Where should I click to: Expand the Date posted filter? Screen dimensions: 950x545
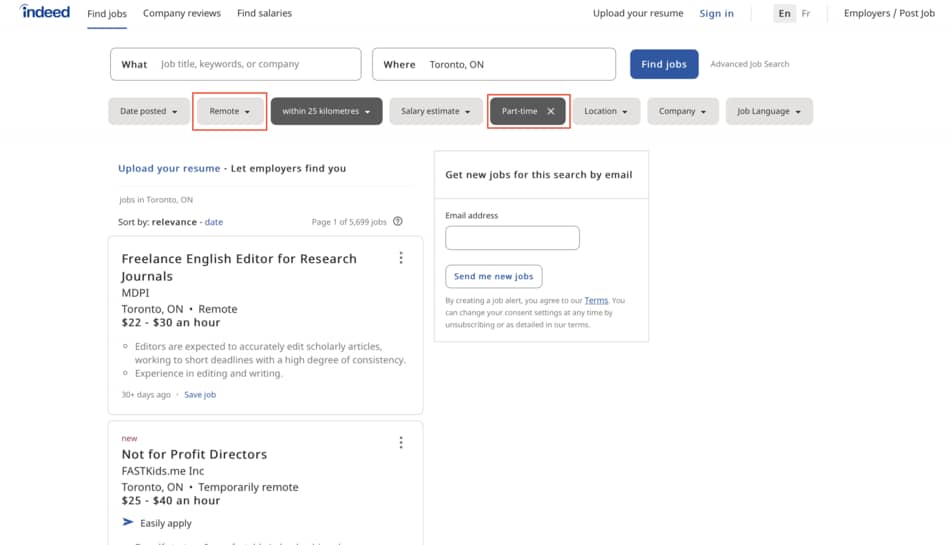[148, 111]
